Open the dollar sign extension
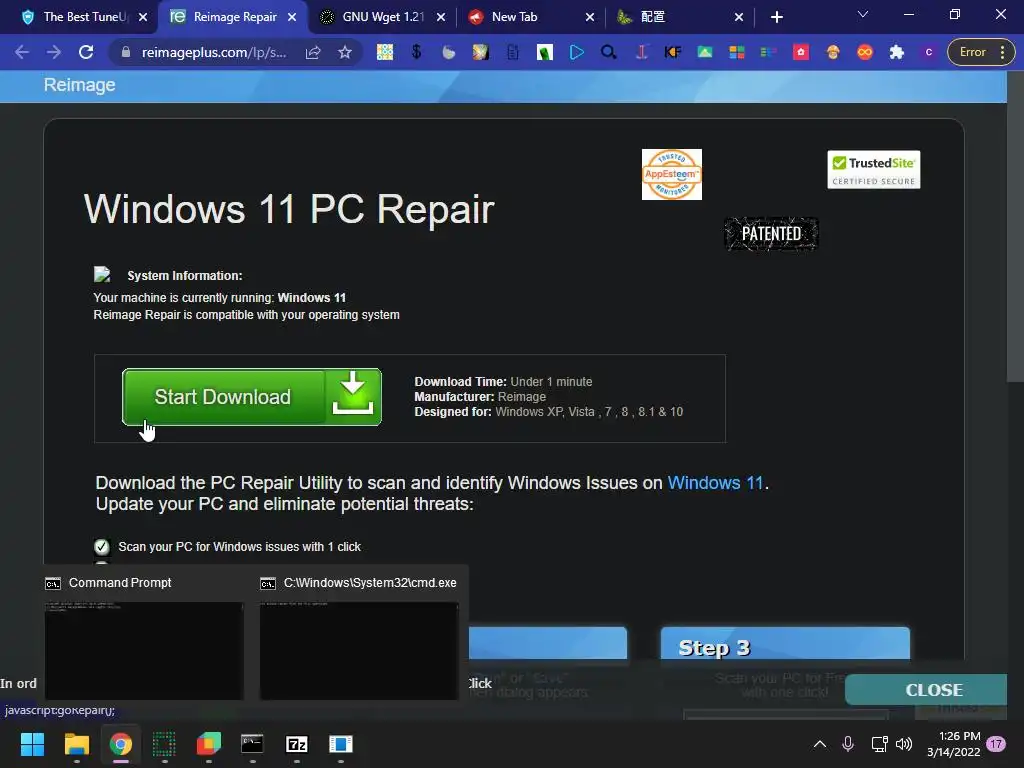 [x=416, y=52]
